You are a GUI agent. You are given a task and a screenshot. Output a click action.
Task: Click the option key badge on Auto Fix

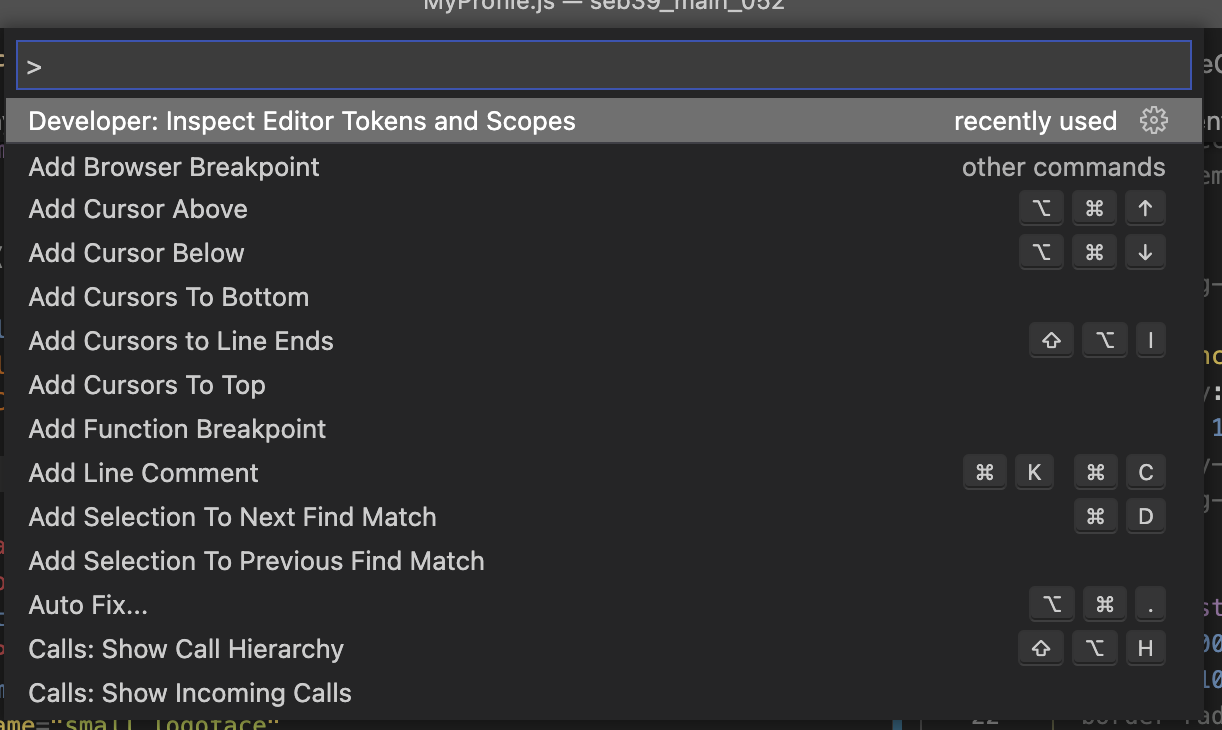pos(1051,604)
